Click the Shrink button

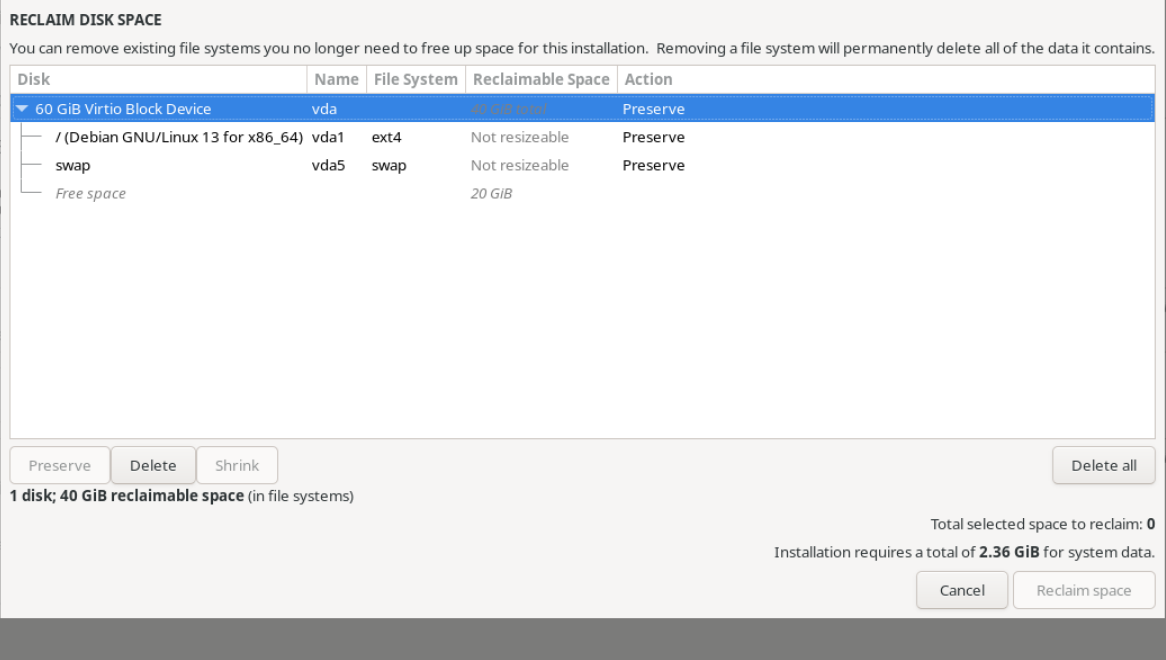(237, 465)
